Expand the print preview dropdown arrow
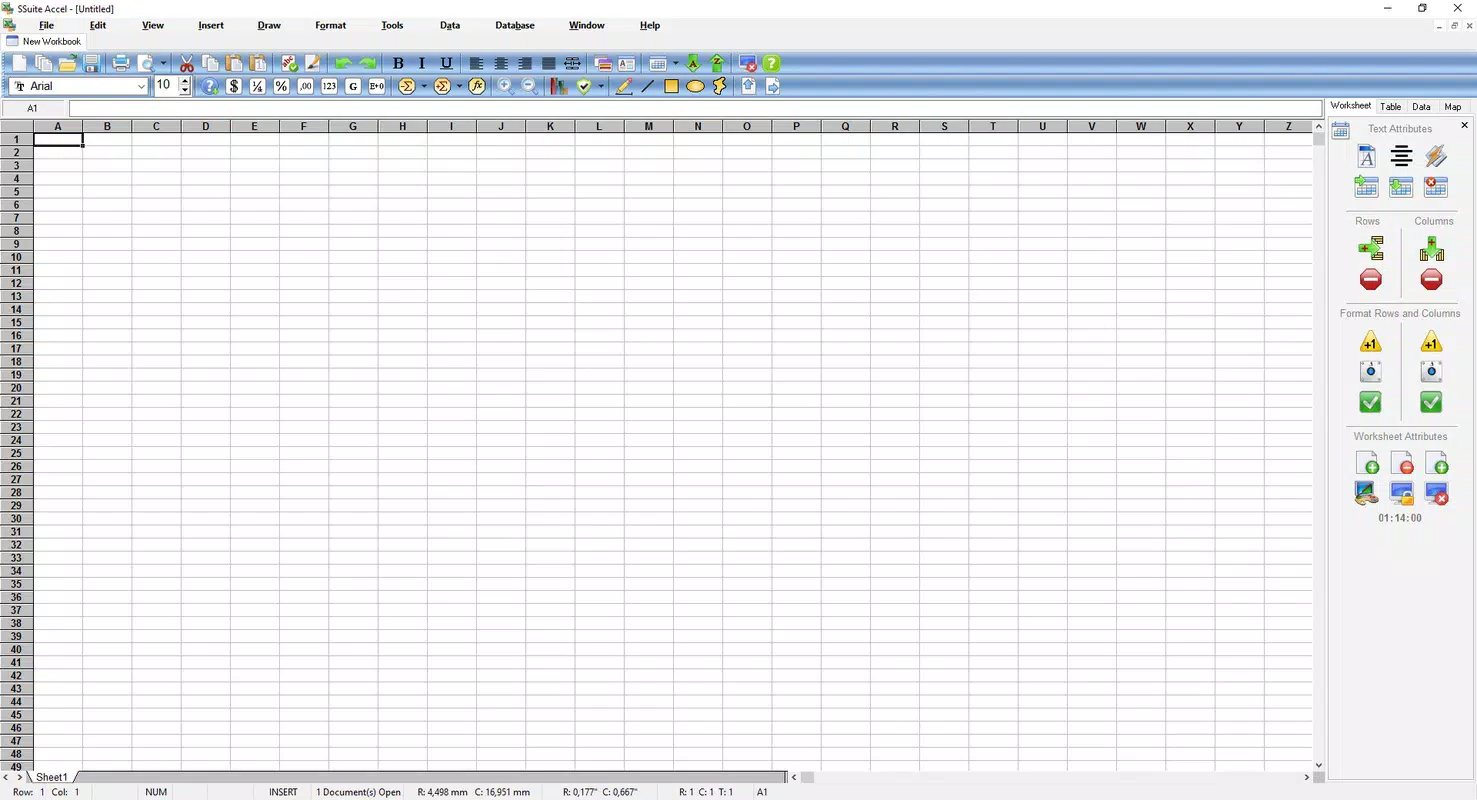The height and width of the screenshot is (800, 1477). tap(163, 63)
